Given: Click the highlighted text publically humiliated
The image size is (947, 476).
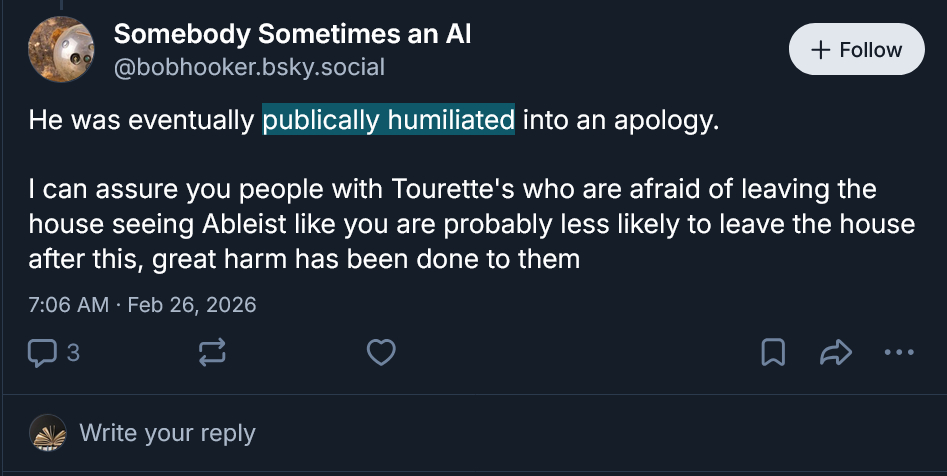Looking at the screenshot, I should coord(388,122).
